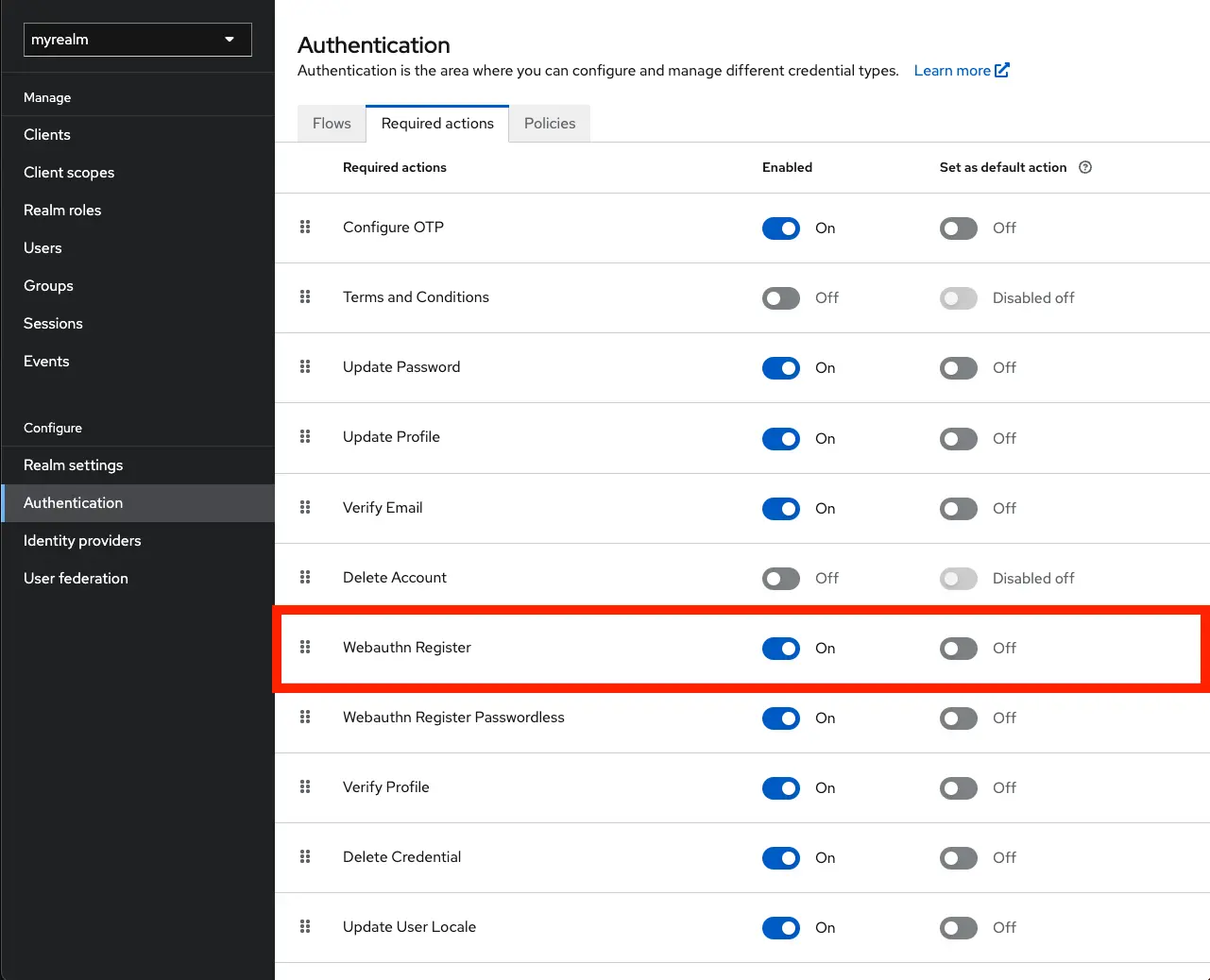Grab the drag handle for Update Password
1210x980 pixels.
click(305, 366)
